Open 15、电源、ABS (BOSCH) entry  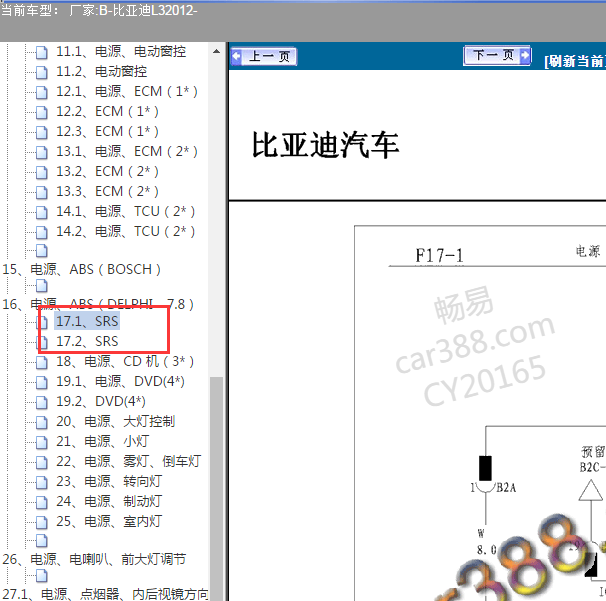(82, 269)
